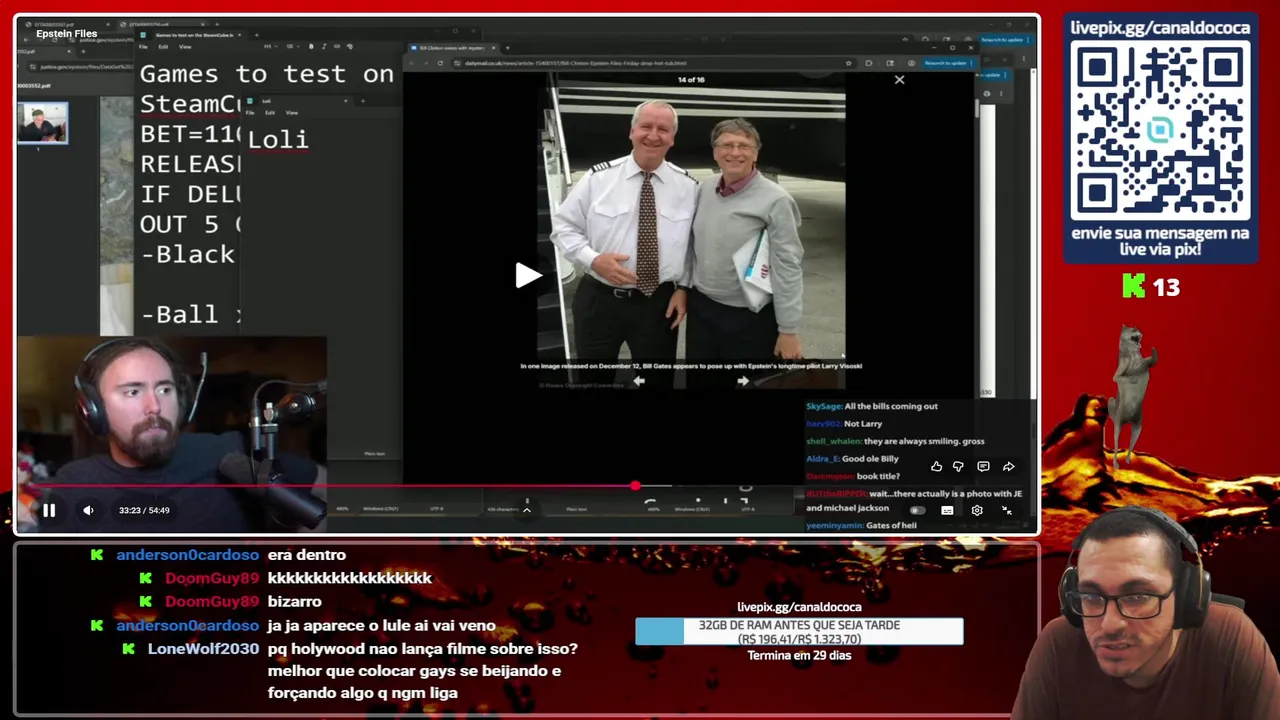Reload the Daily Mail page

pyautogui.click(x=440, y=63)
